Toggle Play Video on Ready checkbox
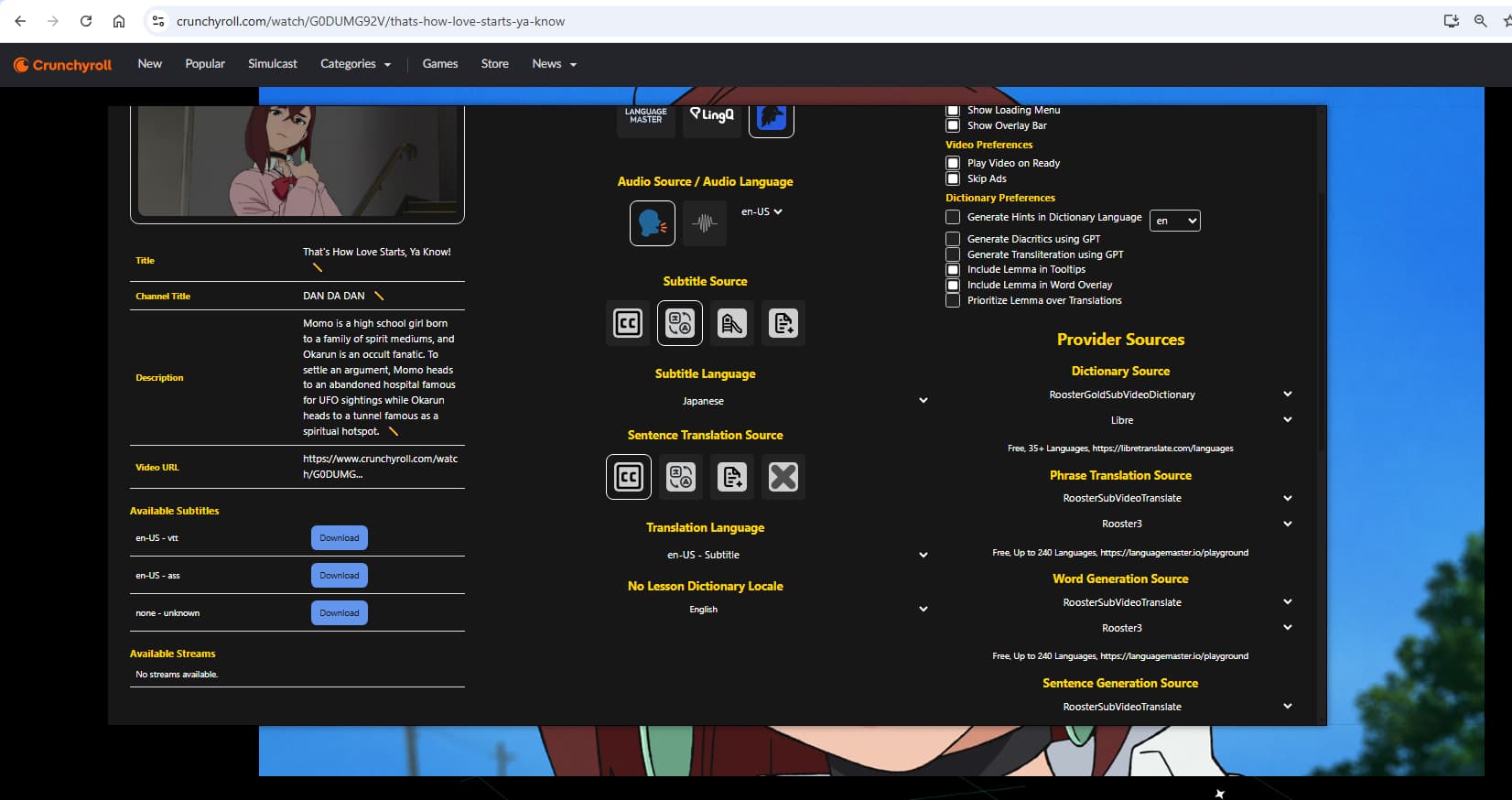The height and width of the screenshot is (800, 1512). pos(953,163)
